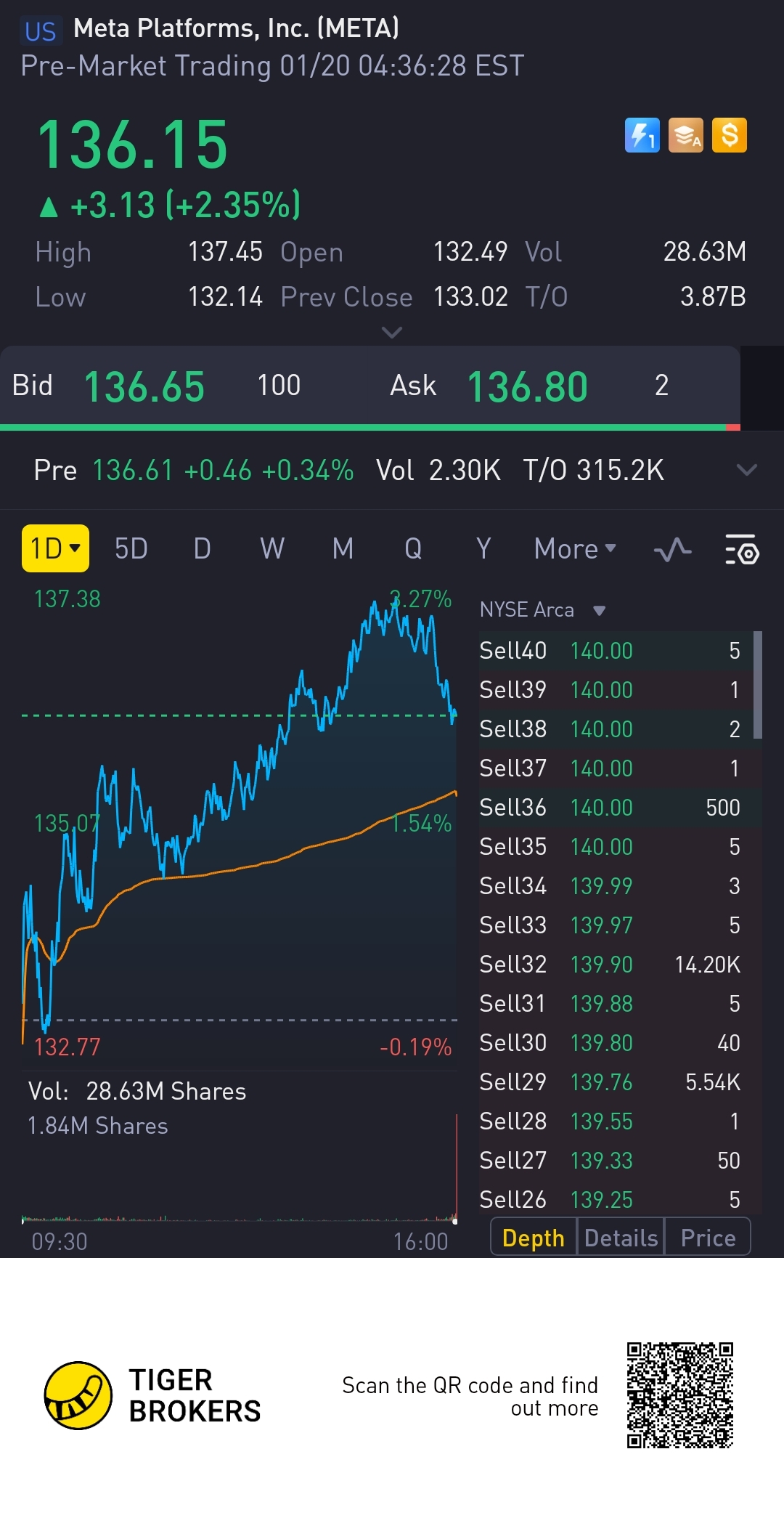Open the More timeframes dropdown
Viewport: 784px width, 1534px height.
(575, 549)
